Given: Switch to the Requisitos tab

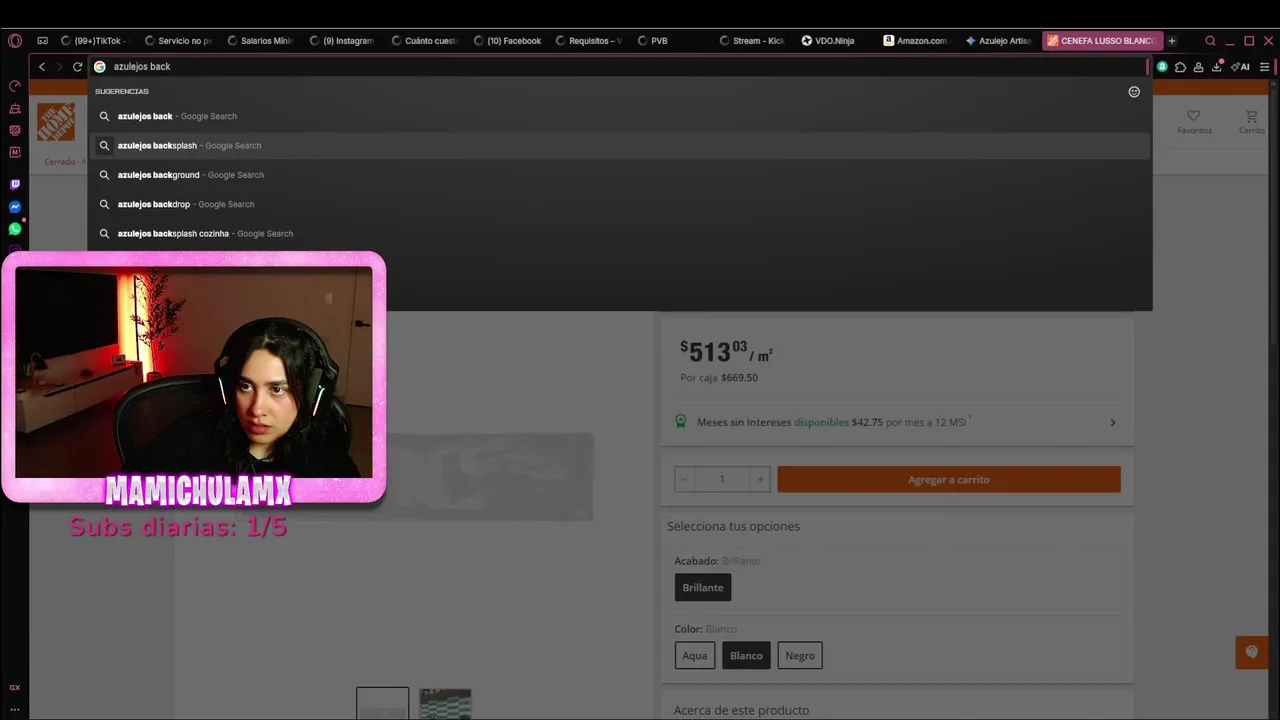Looking at the screenshot, I should click(590, 41).
